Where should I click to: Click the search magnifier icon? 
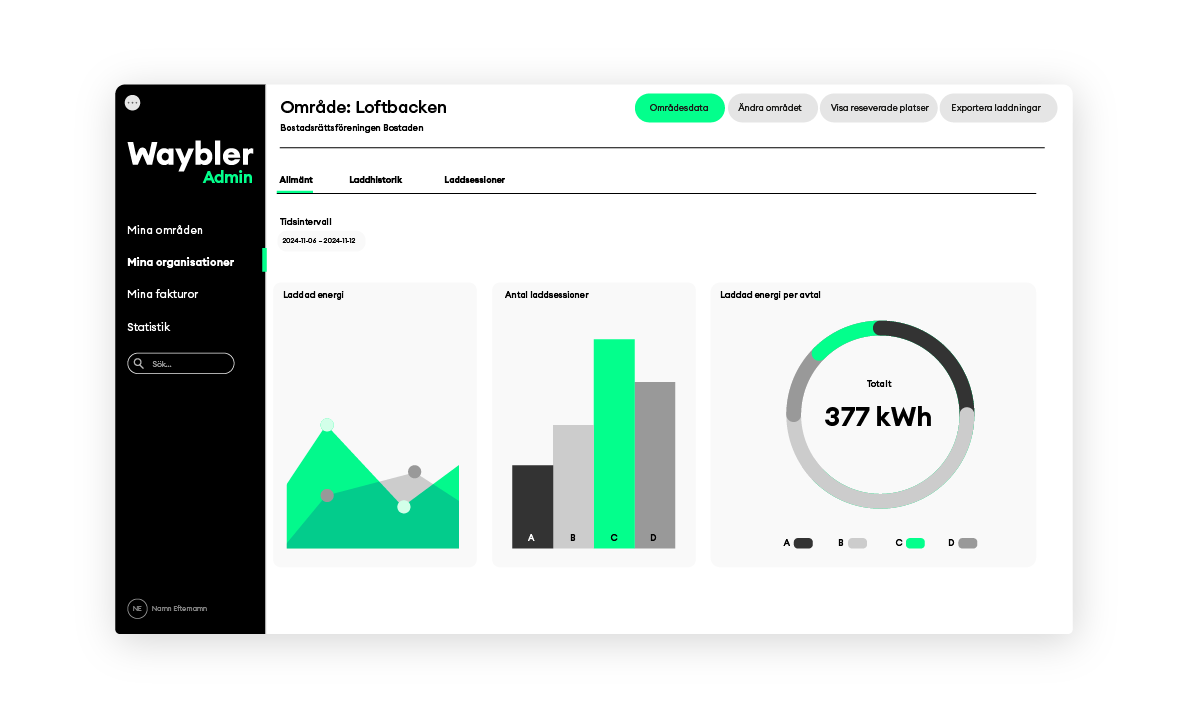tap(139, 364)
